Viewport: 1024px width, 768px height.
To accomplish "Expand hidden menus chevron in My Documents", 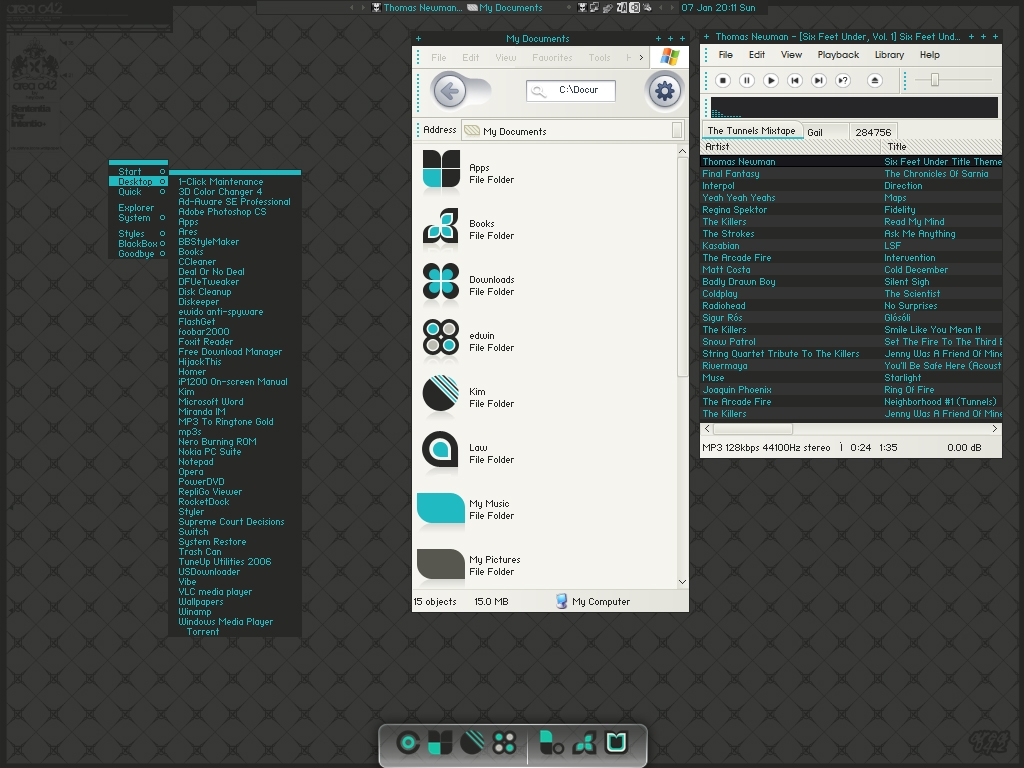I will point(641,57).
